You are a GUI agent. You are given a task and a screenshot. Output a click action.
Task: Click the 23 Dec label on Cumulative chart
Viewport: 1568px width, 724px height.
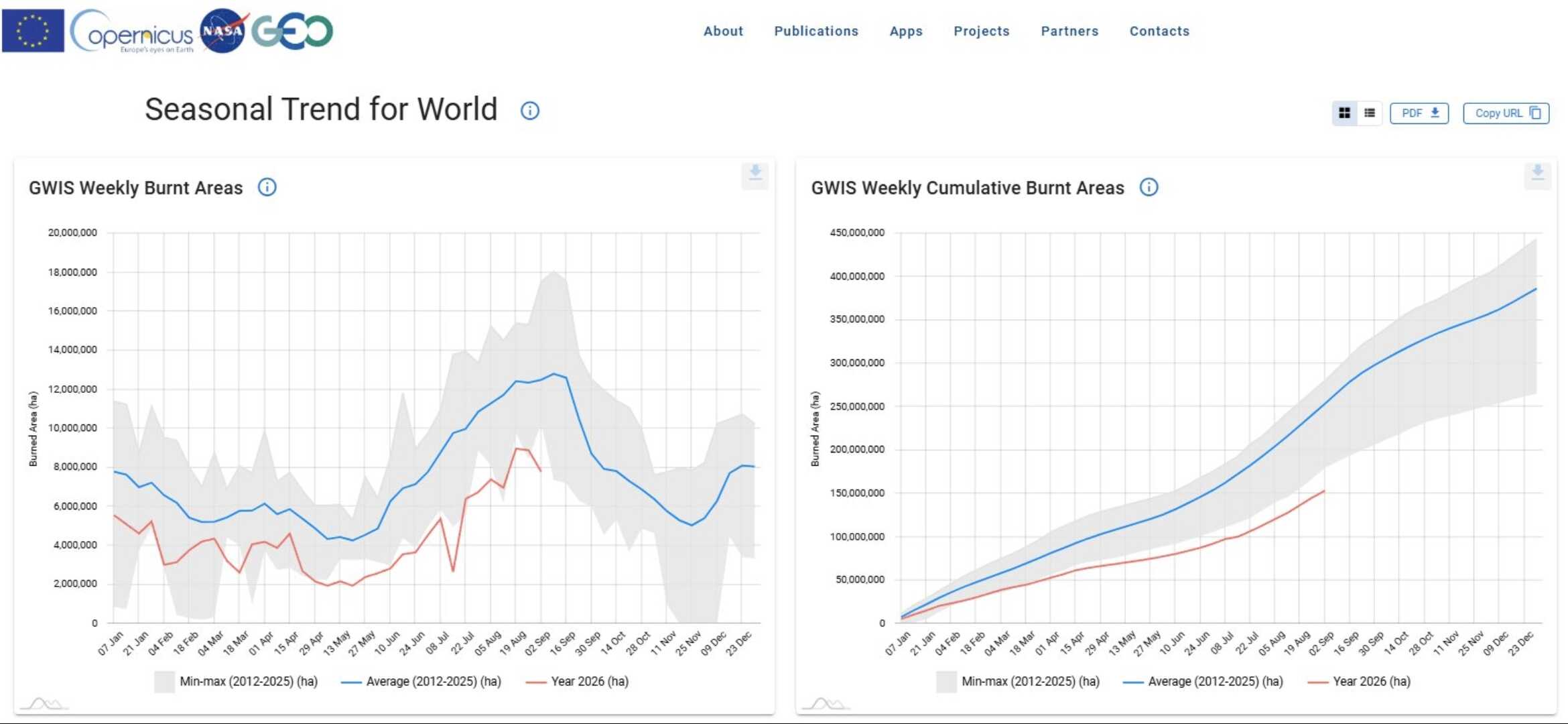(1522, 643)
